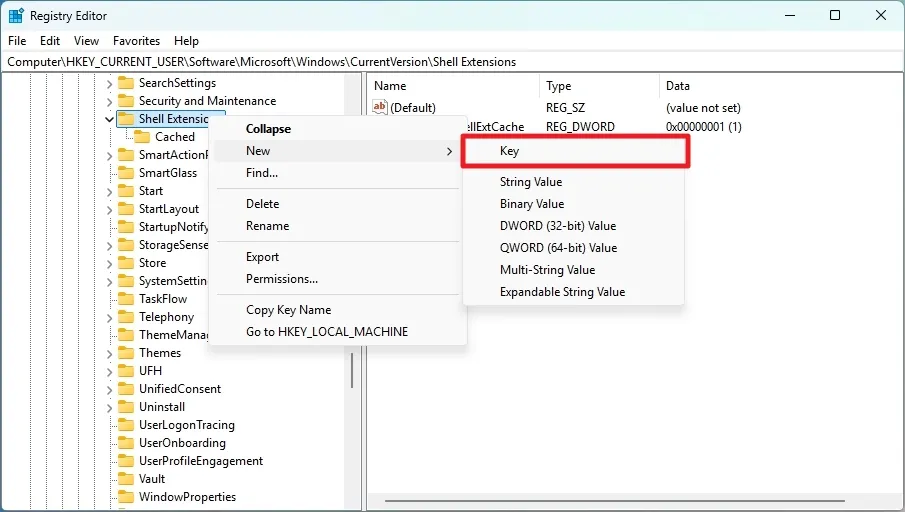This screenshot has height=512, width=905.
Task: Expand the Security and Maintenance key
Action: pos(109,102)
